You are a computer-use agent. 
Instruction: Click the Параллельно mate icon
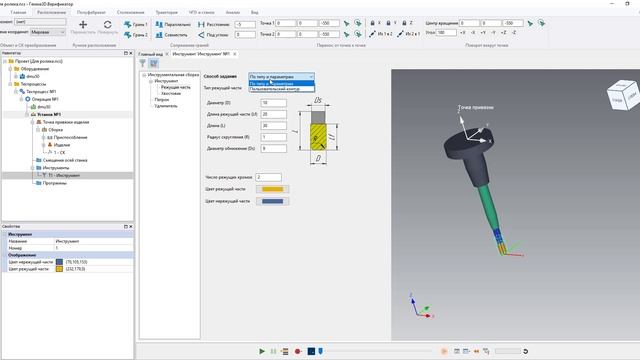tap(159, 24)
